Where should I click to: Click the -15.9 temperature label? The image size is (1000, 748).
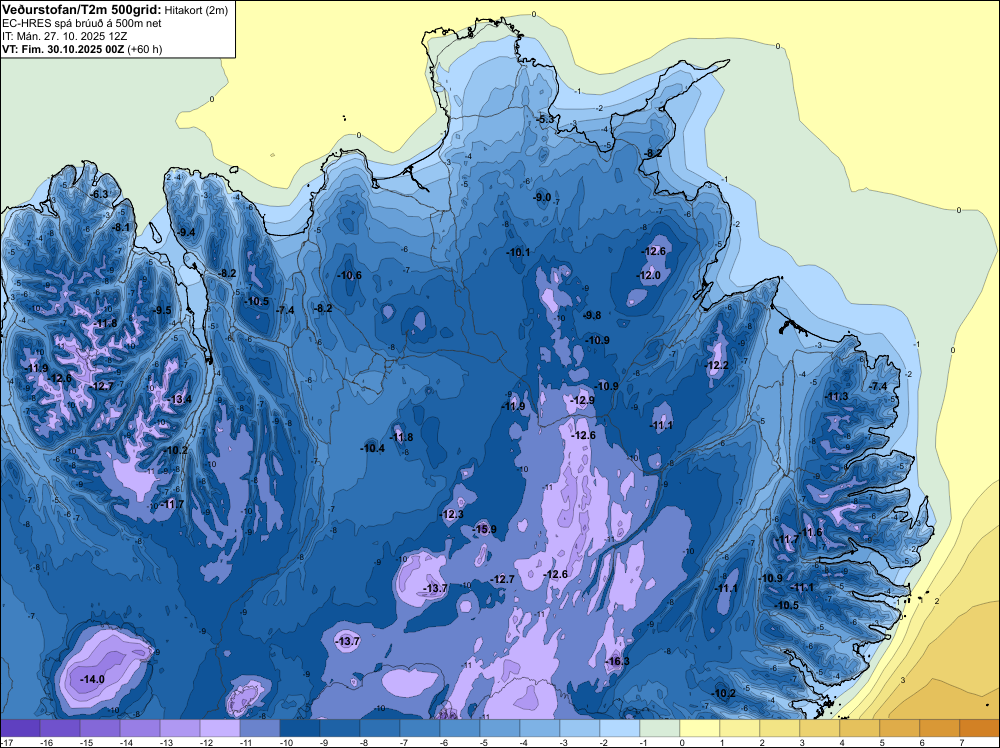[484, 529]
